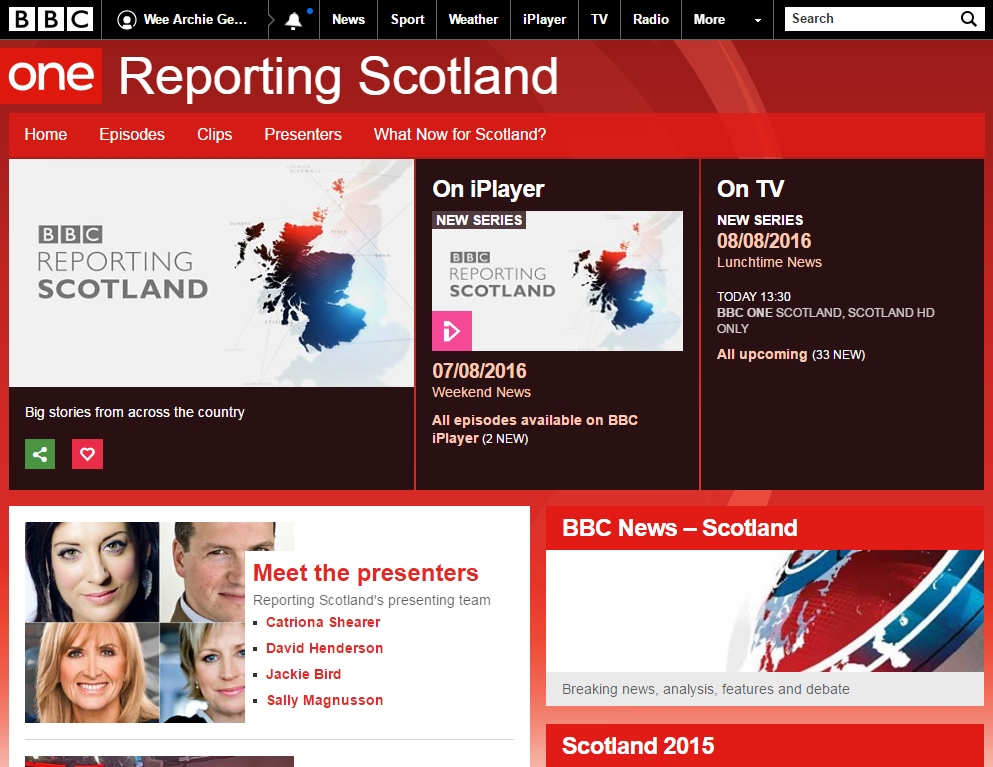Open the Weather menu item
This screenshot has width=993, height=767.
coord(473,20)
